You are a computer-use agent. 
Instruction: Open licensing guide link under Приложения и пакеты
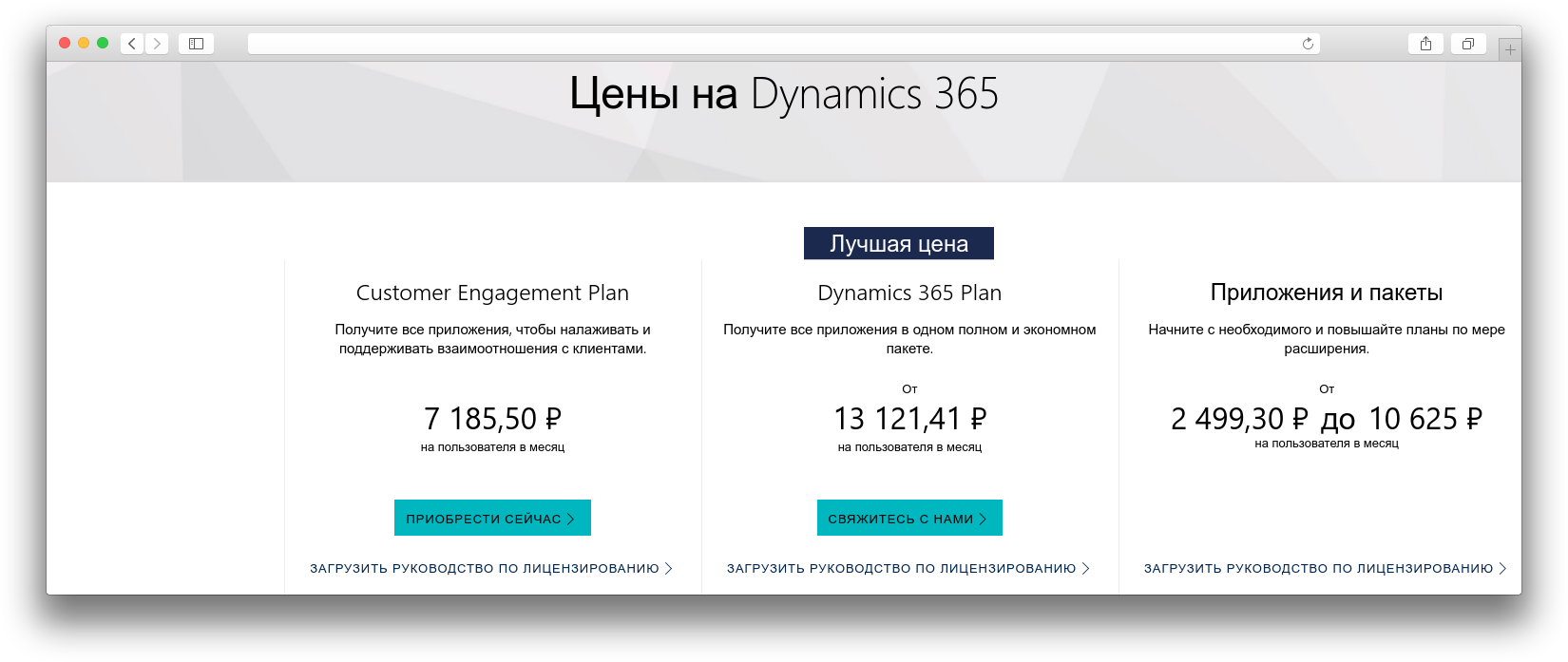(1326, 569)
